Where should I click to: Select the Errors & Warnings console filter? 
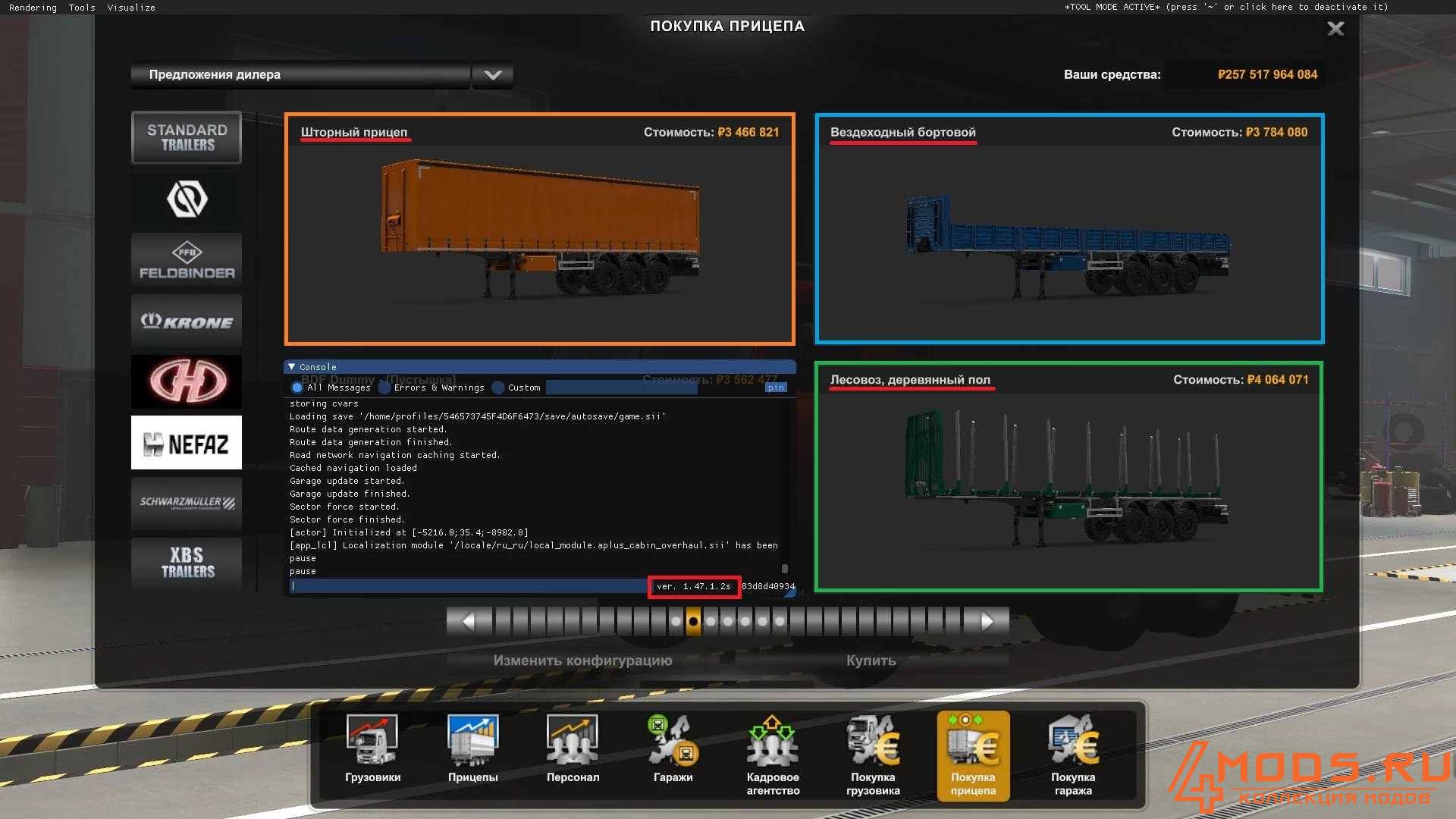[x=431, y=388]
